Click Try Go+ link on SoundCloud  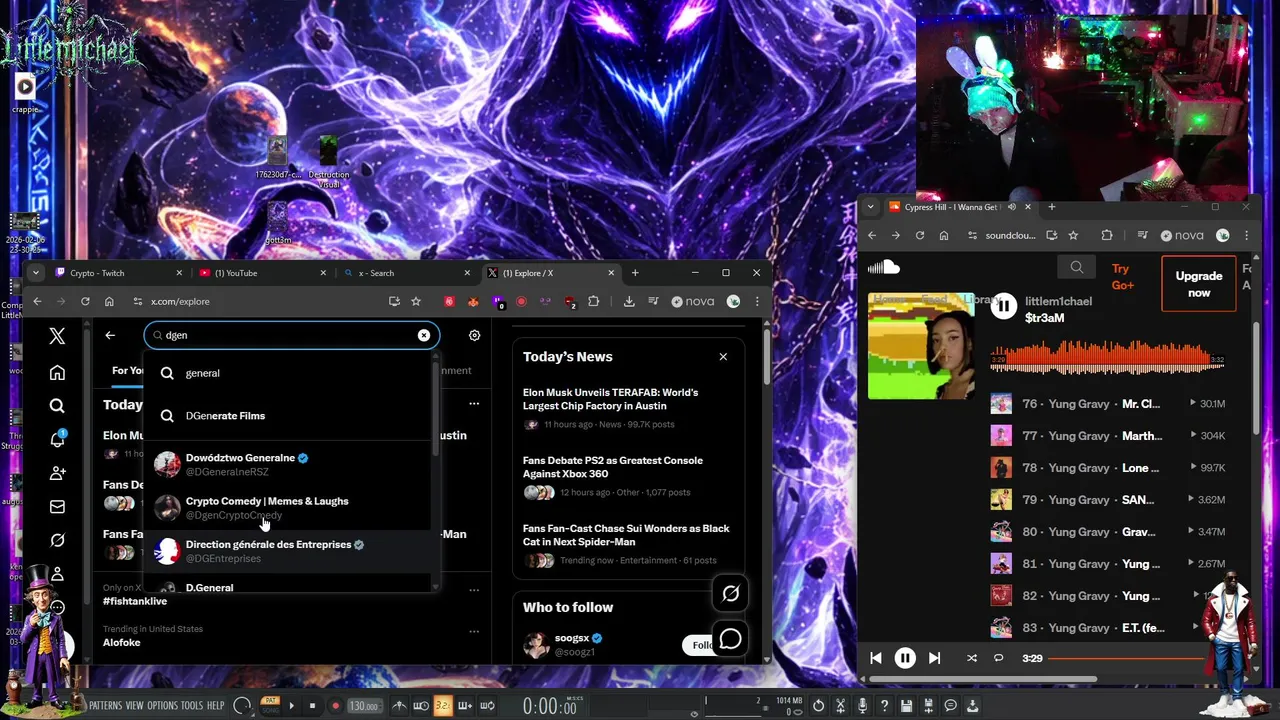(x=1122, y=277)
